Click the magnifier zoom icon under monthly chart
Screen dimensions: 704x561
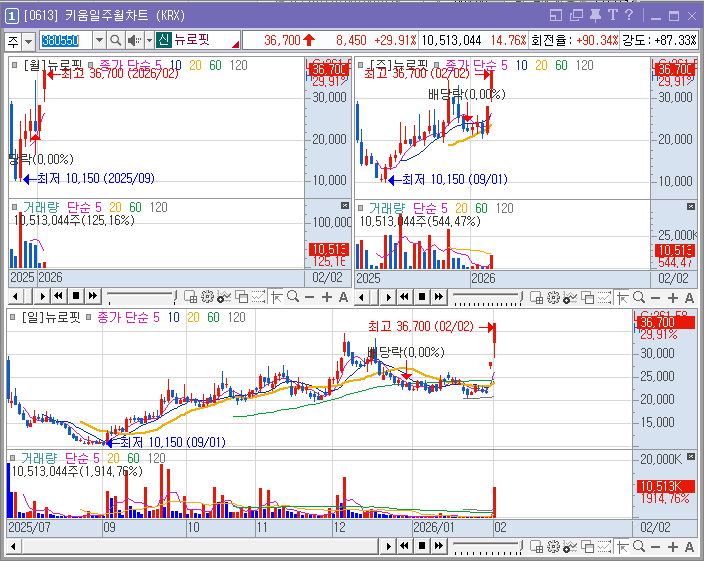[x=293, y=297]
